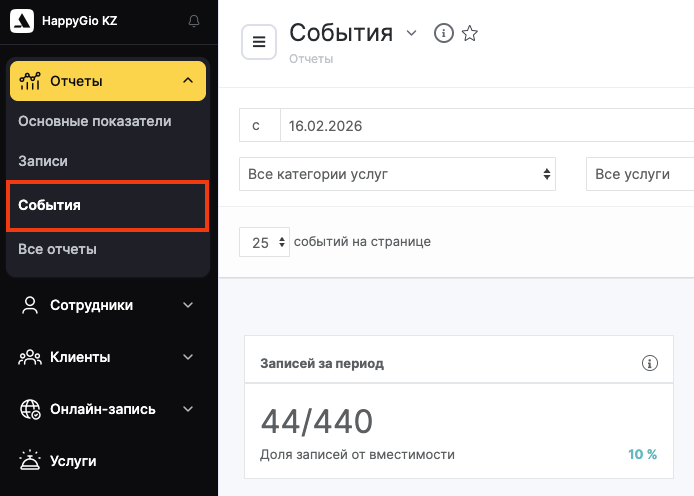Expand the Клиенты menu
Image resolution: width=694 pixels, height=496 pixels.
[x=188, y=357]
